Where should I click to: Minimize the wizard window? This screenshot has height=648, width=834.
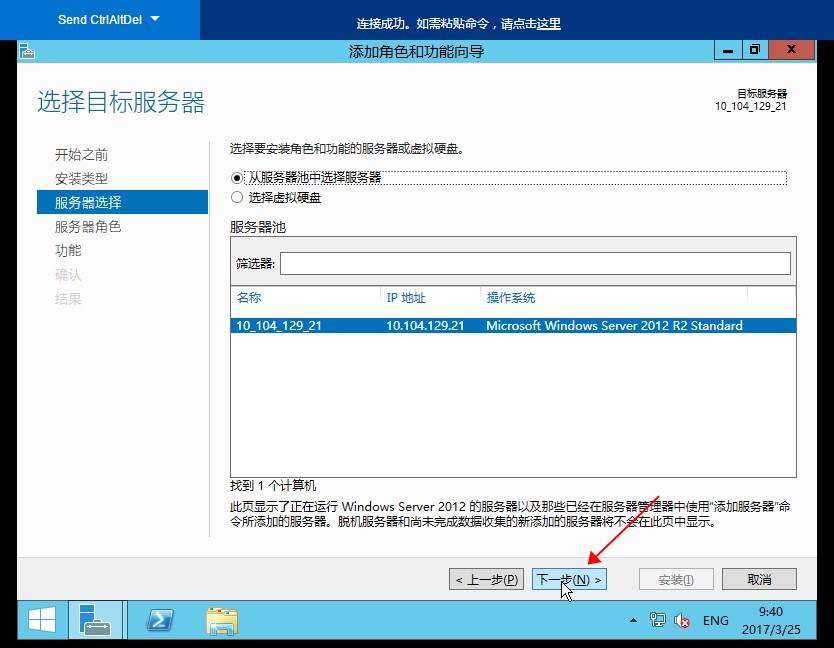[x=728, y=51]
